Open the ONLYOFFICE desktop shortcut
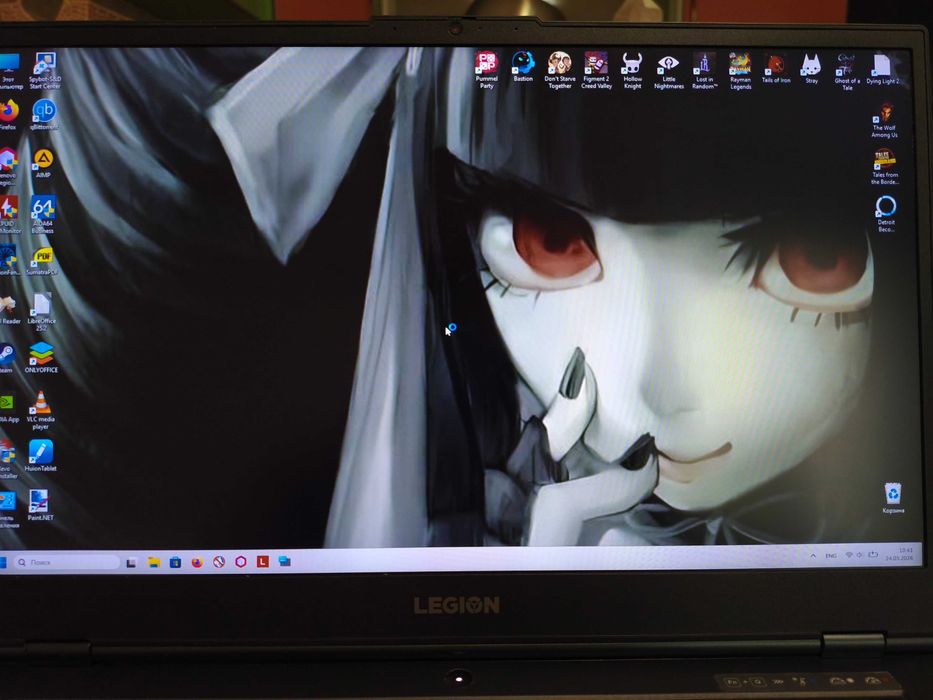Viewport: 933px width, 700px height. coord(41,357)
